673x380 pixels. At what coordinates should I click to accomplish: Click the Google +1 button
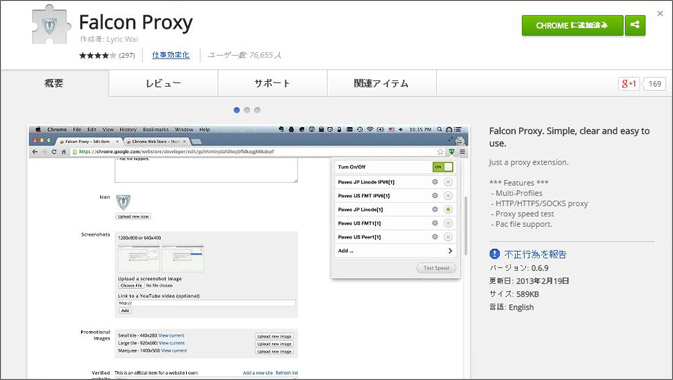[629, 84]
